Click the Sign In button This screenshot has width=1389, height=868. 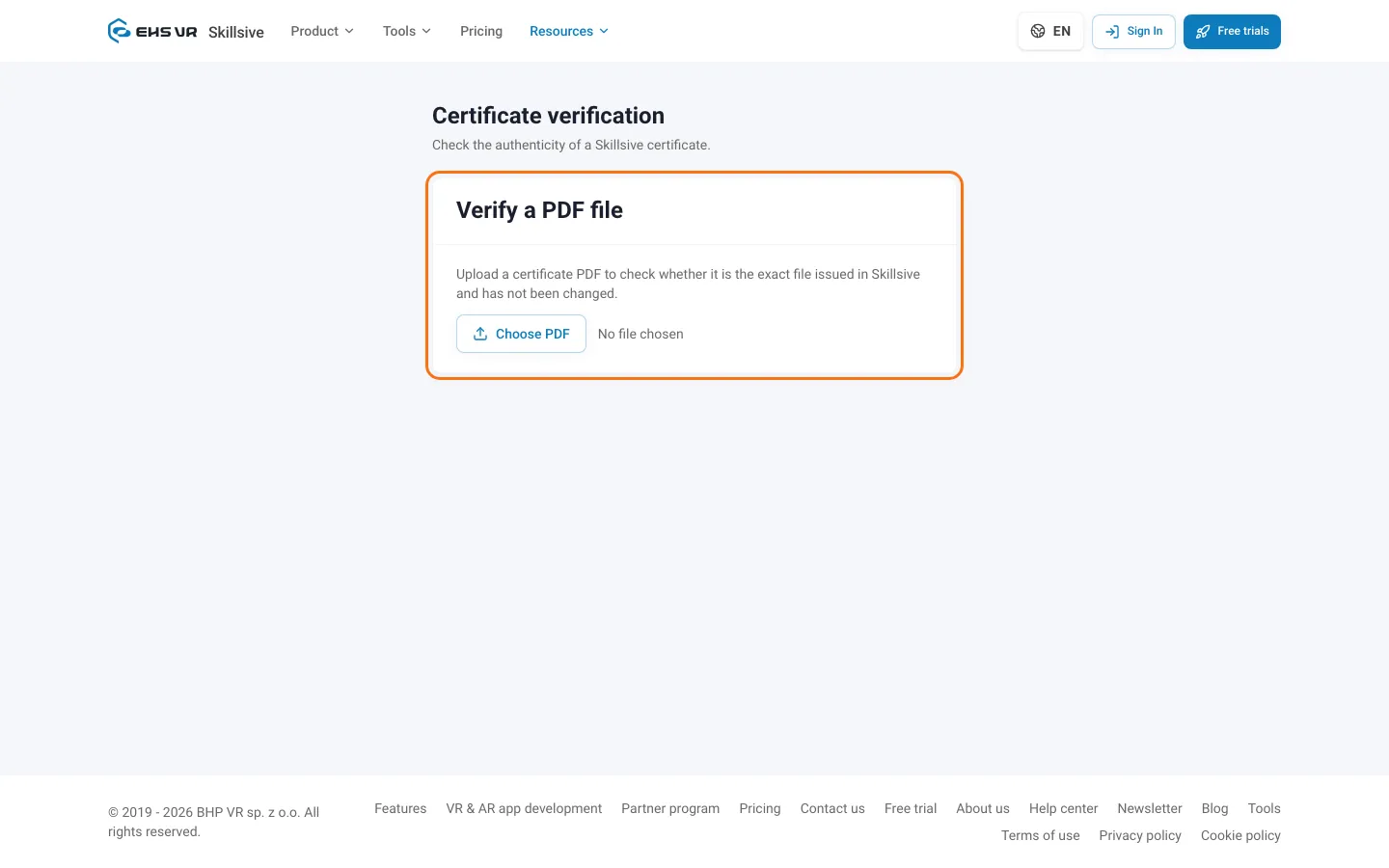1133,32
